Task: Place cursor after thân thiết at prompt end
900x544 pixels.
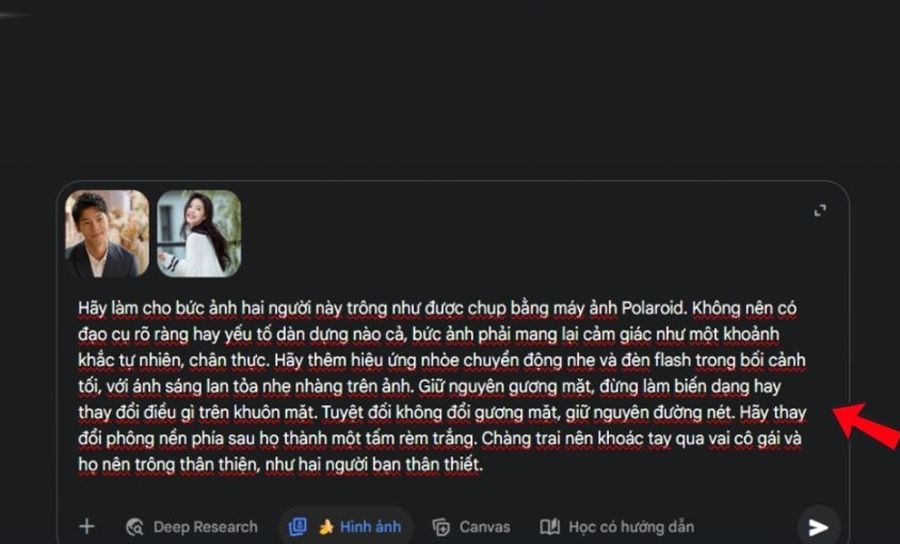Action: click(483, 464)
